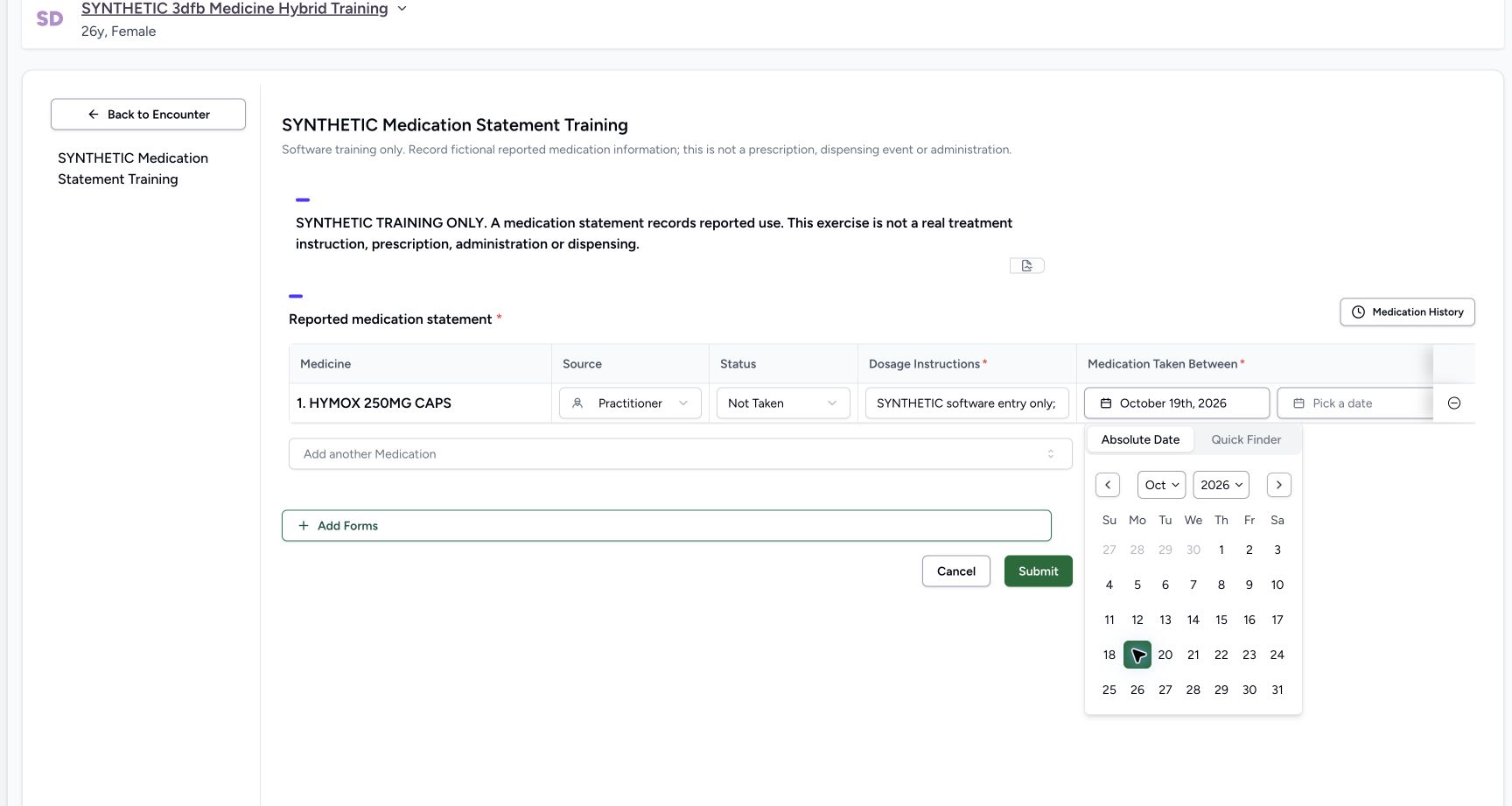Click the Dosage Instructions input field
This screenshot has width=1512, height=806.
pyautogui.click(x=967, y=403)
